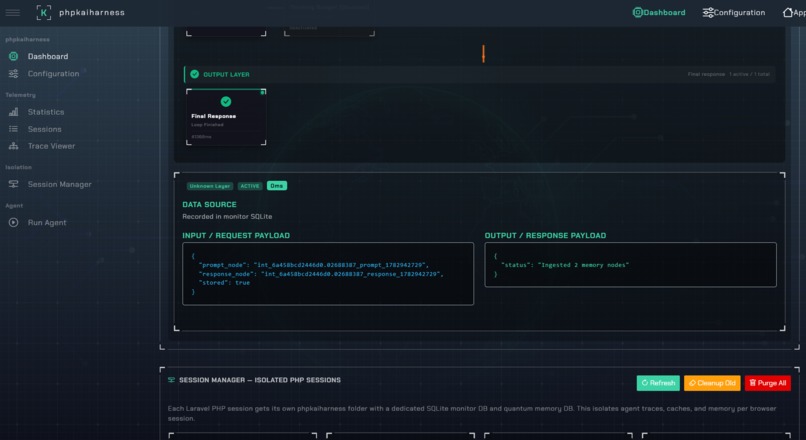Screen dimensions: 806x440
Task: Click the Final Response checkmark icon
Action: [x=226, y=102]
